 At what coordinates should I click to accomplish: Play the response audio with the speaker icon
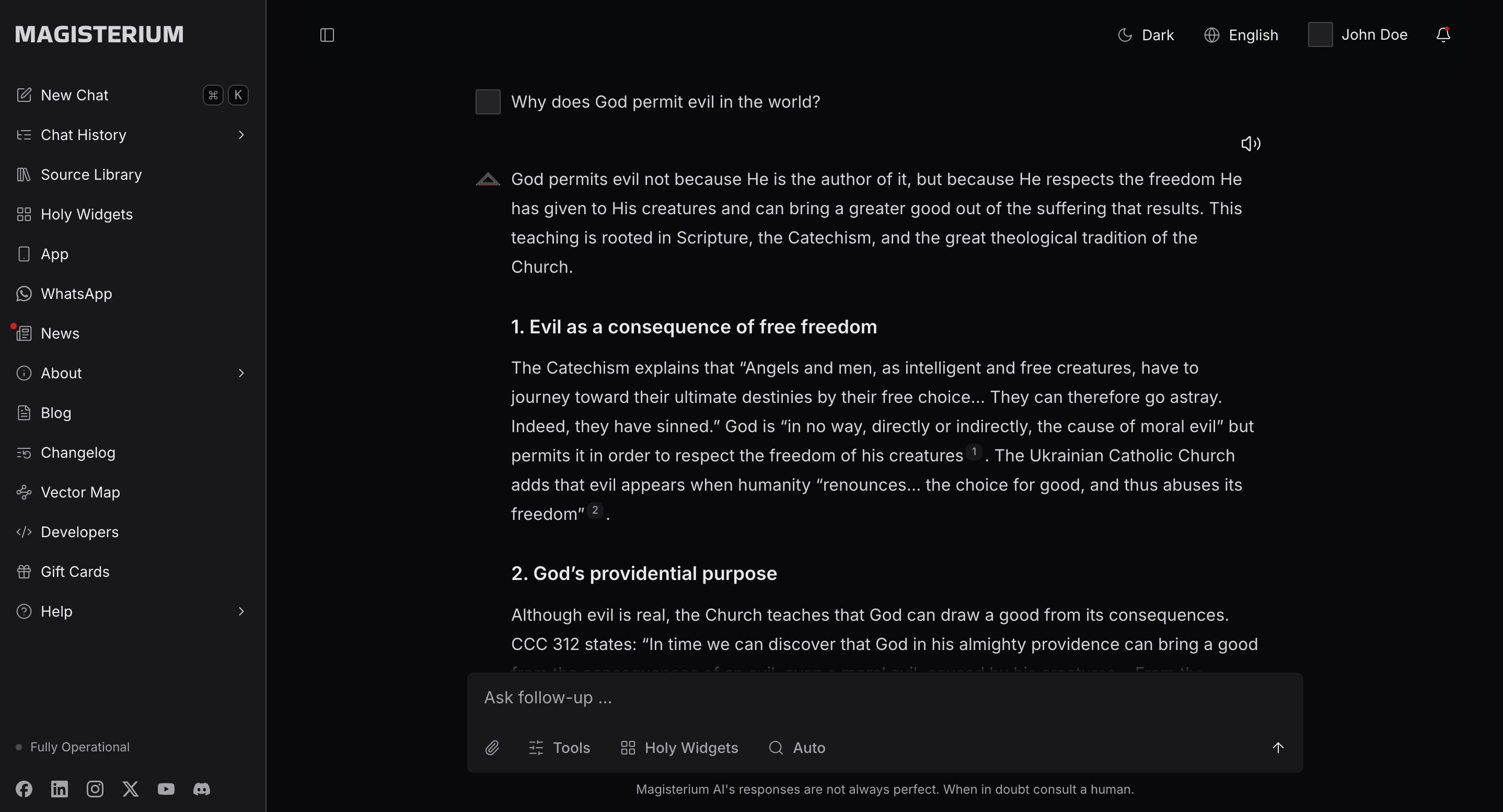pyautogui.click(x=1251, y=144)
